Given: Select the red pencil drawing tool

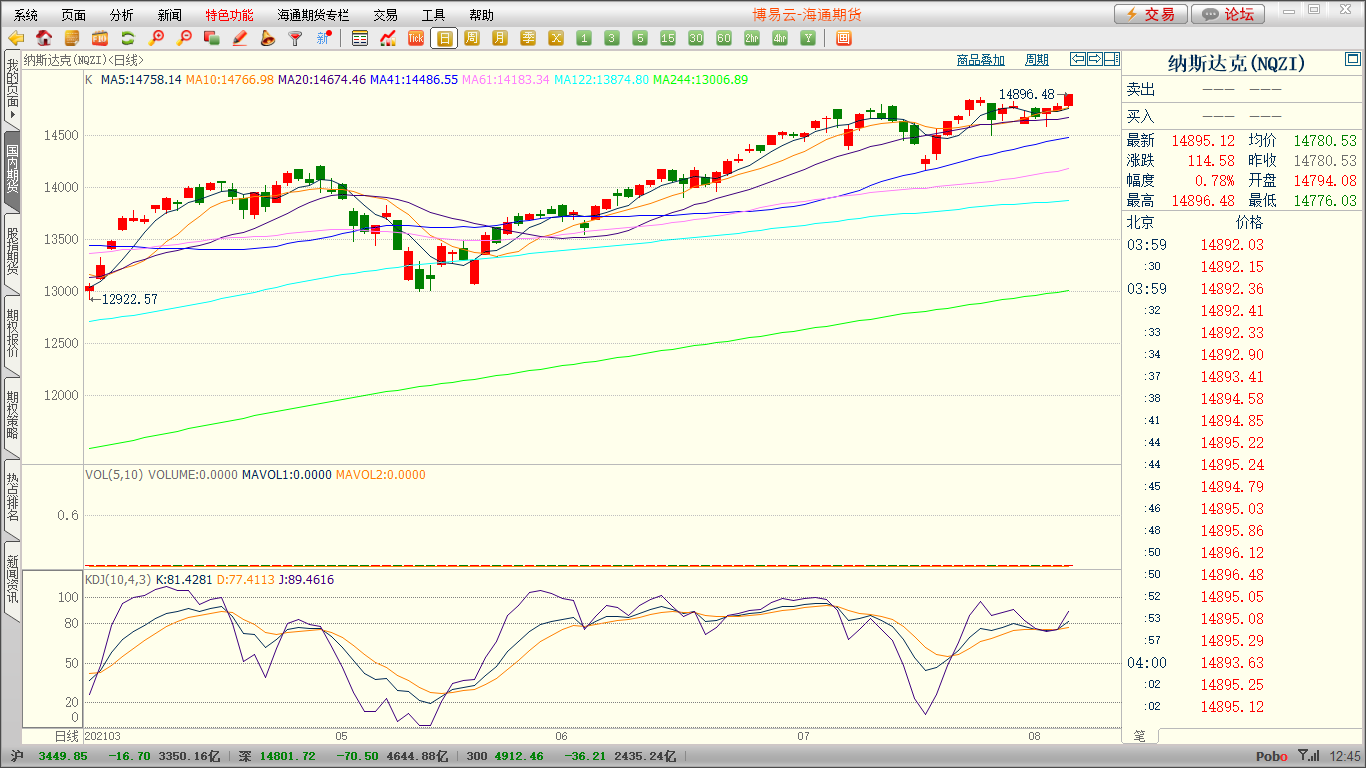Looking at the screenshot, I should [239, 38].
